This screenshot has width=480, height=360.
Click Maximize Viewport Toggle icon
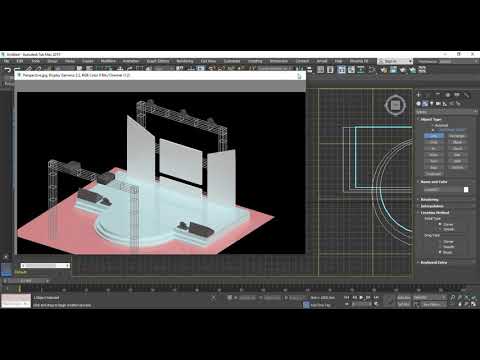[x=474, y=304]
